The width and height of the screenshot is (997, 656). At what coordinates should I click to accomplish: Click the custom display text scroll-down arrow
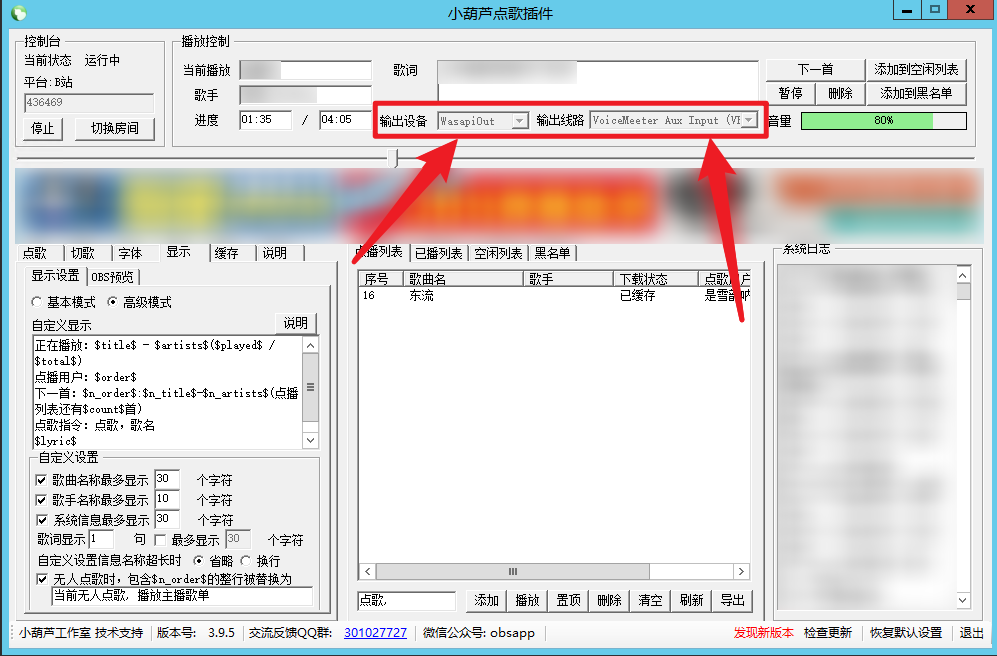[309, 440]
